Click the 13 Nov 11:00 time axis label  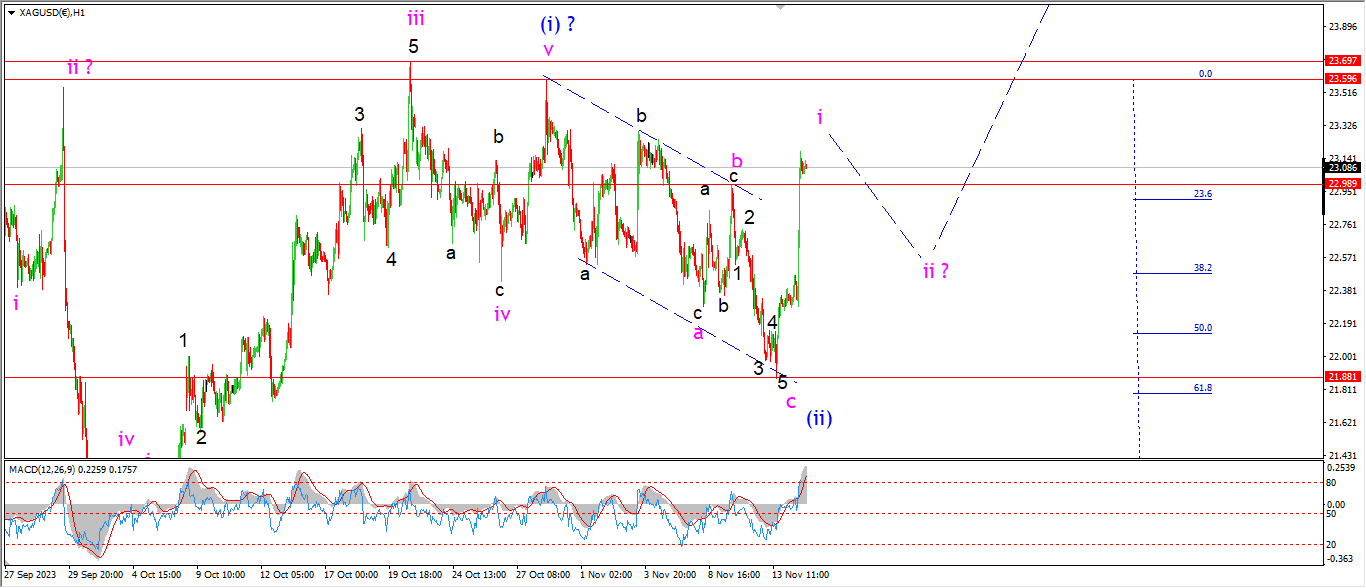click(800, 575)
